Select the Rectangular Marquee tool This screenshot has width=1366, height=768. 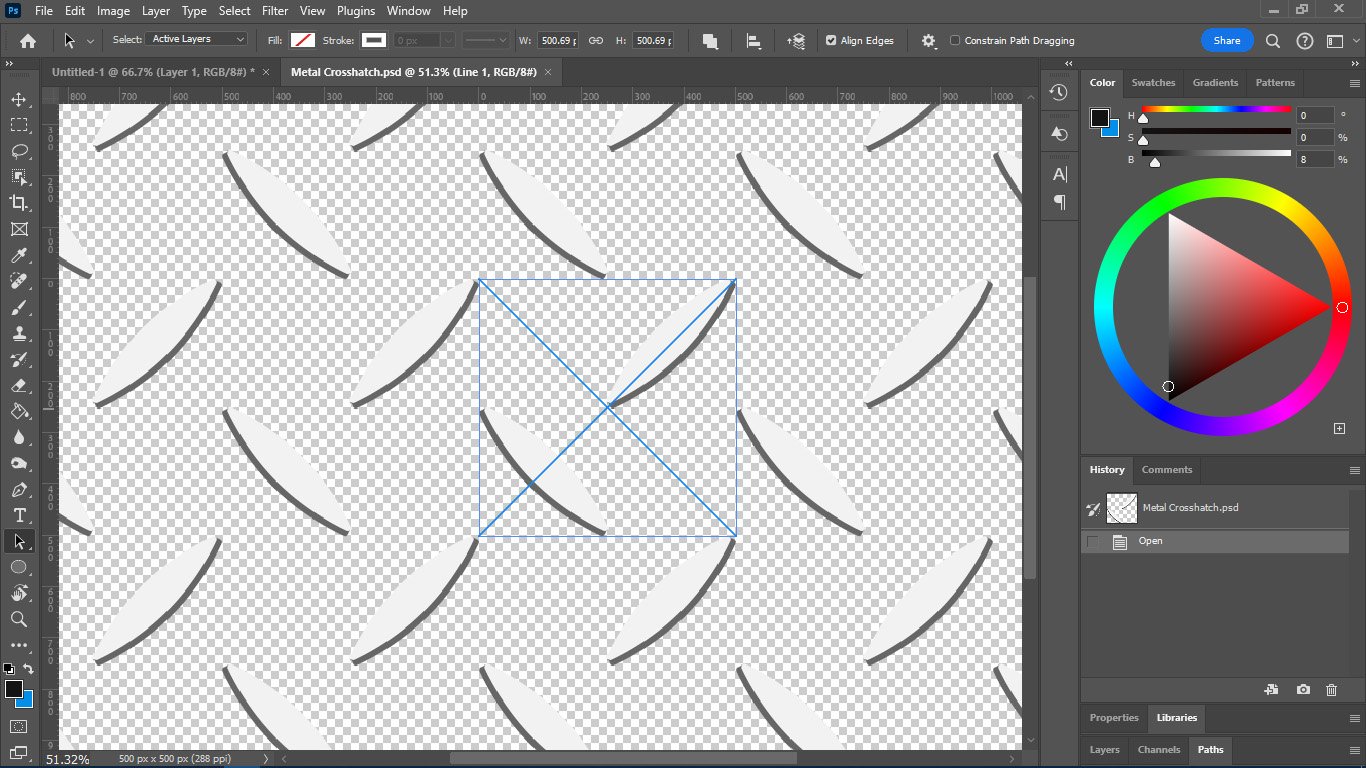(18, 126)
